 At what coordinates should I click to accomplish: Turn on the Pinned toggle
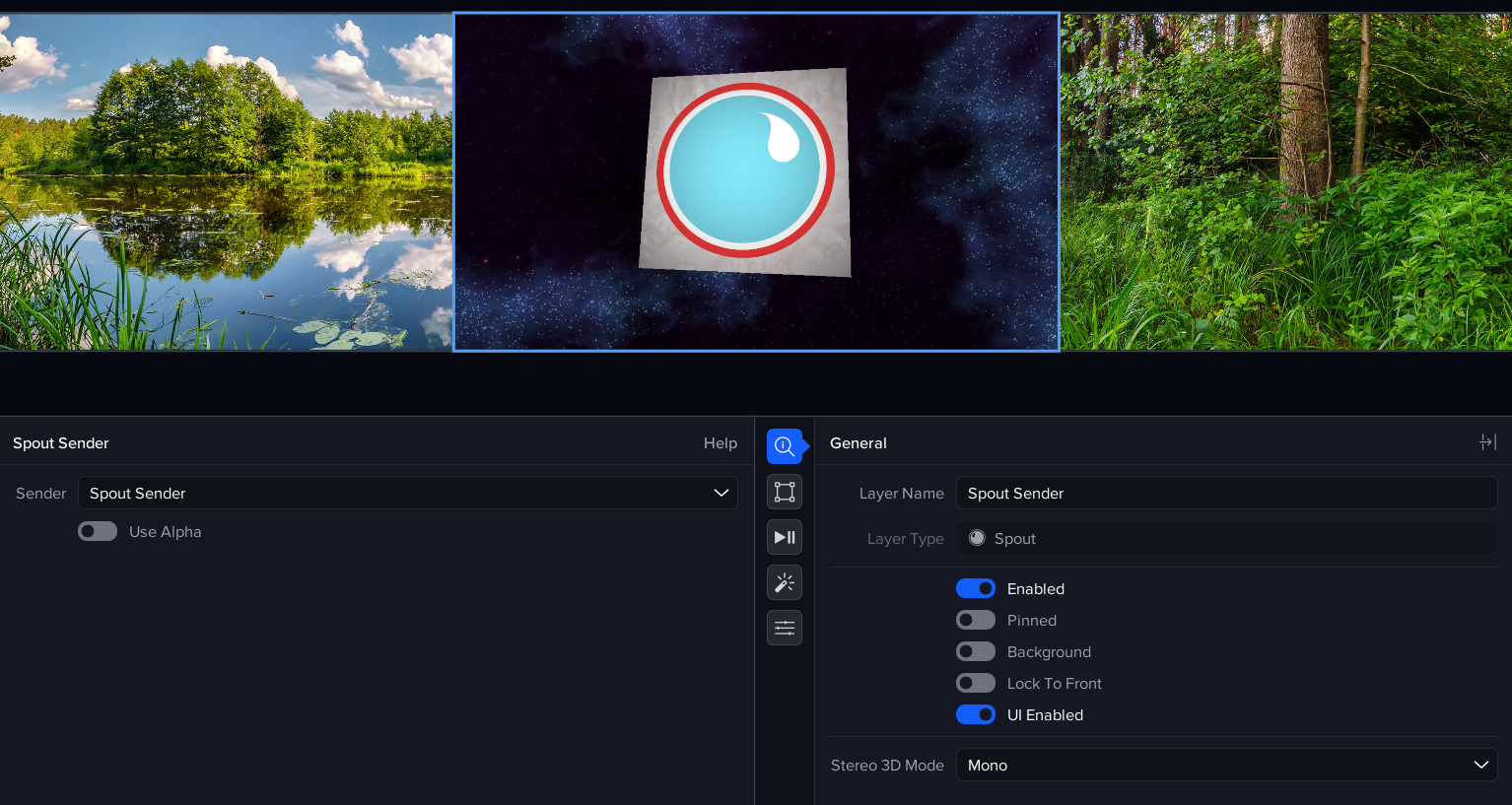click(976, 621)
